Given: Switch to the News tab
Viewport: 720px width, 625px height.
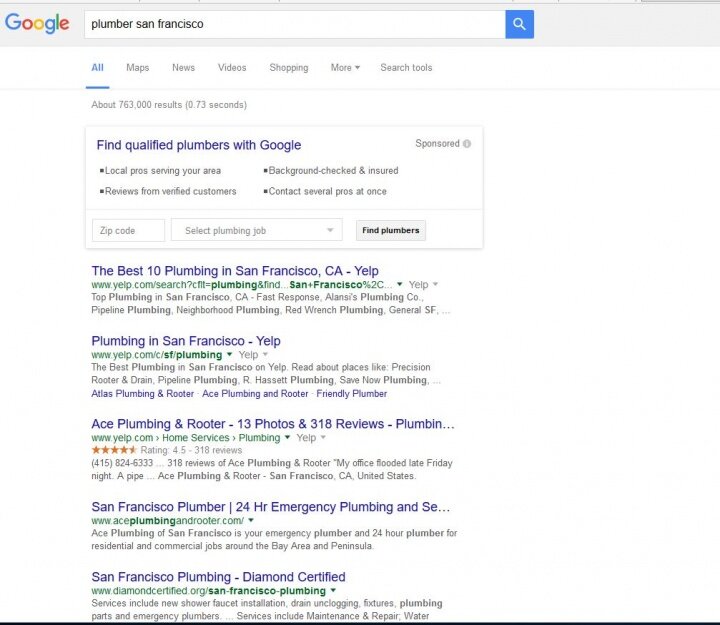Looking at the screenshot, I should pyautogui.click(x=183, y=68).
